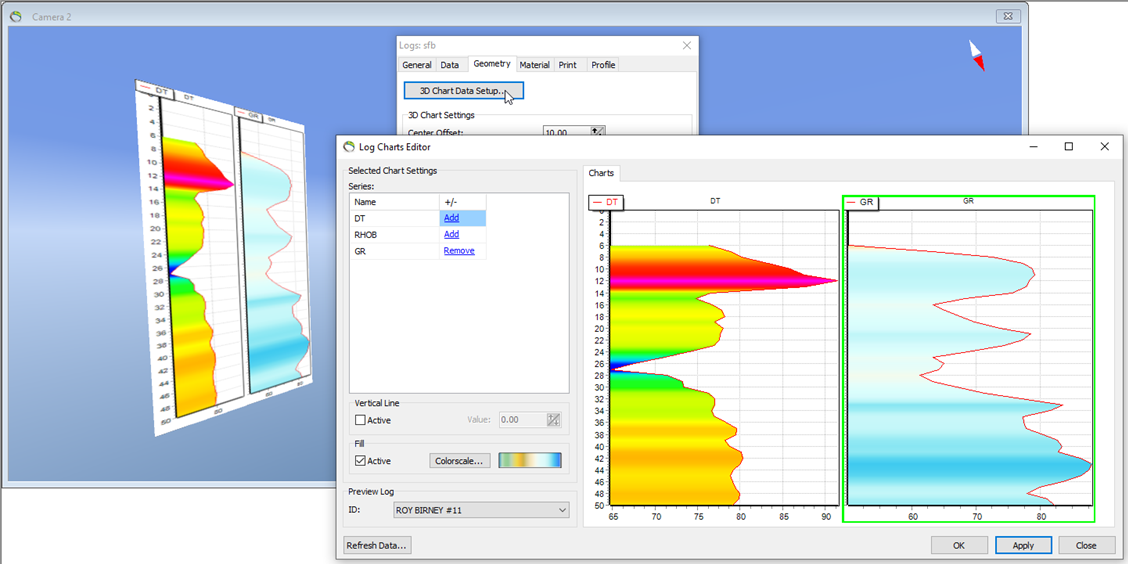Click the Camera 2 window app icon
1128x564 pixels.
point(17,15)
